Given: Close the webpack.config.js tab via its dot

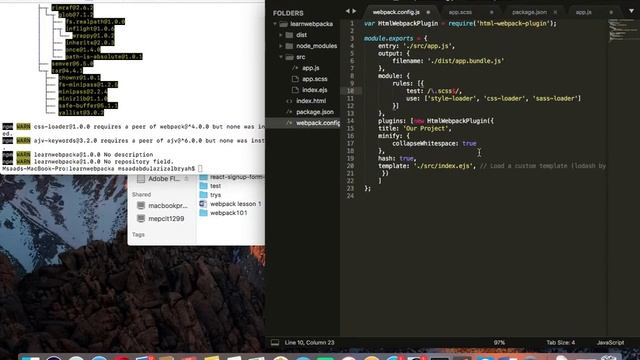Looking at the screenshot, I should pyautogui.click(x=428, y=12).
